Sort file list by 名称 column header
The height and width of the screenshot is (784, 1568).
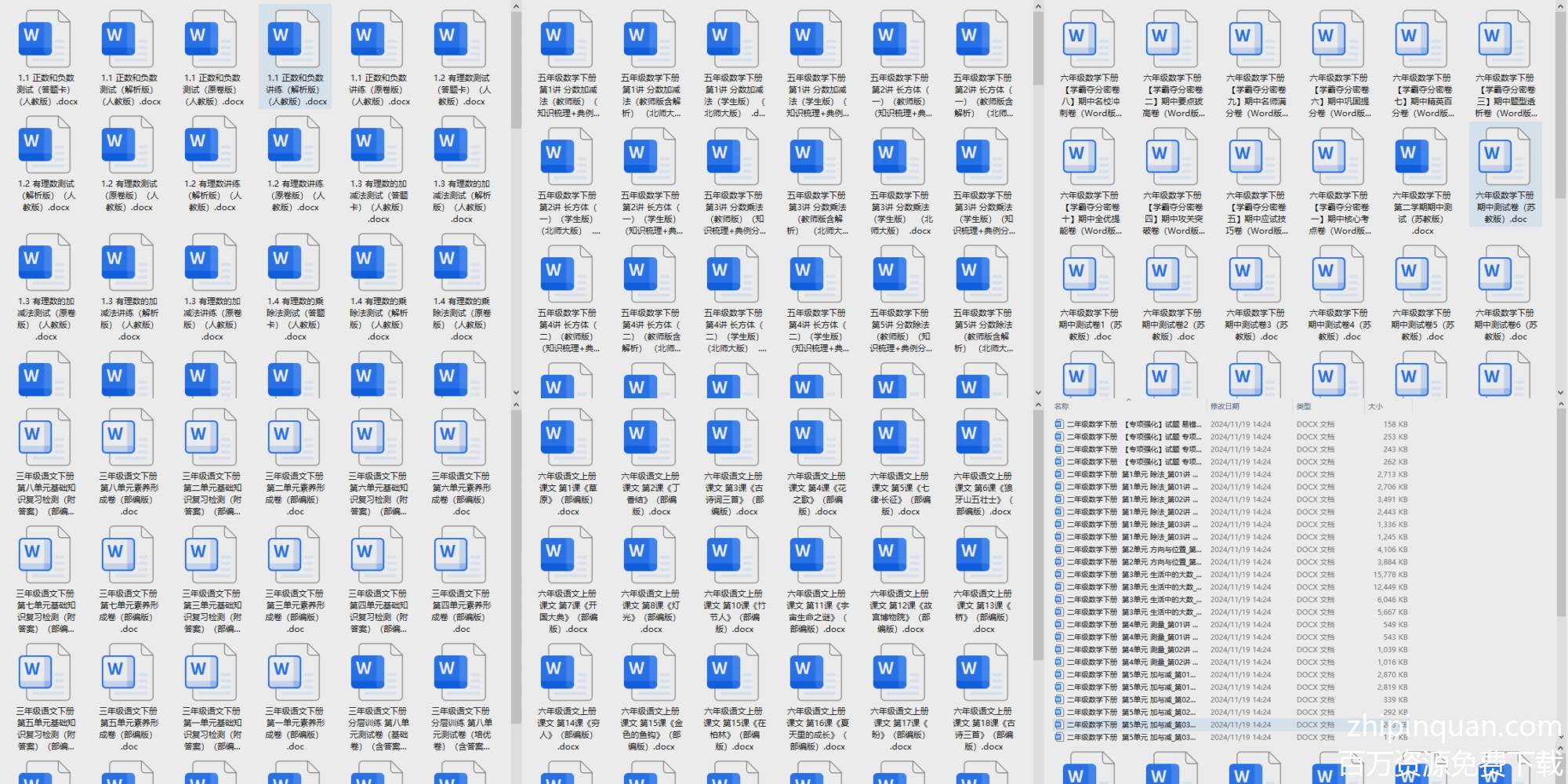point(1062,407)
